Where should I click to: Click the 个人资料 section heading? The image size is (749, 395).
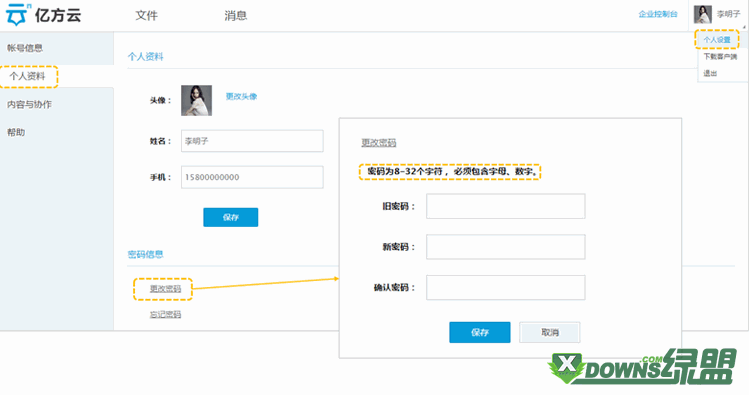click(146, 57)
